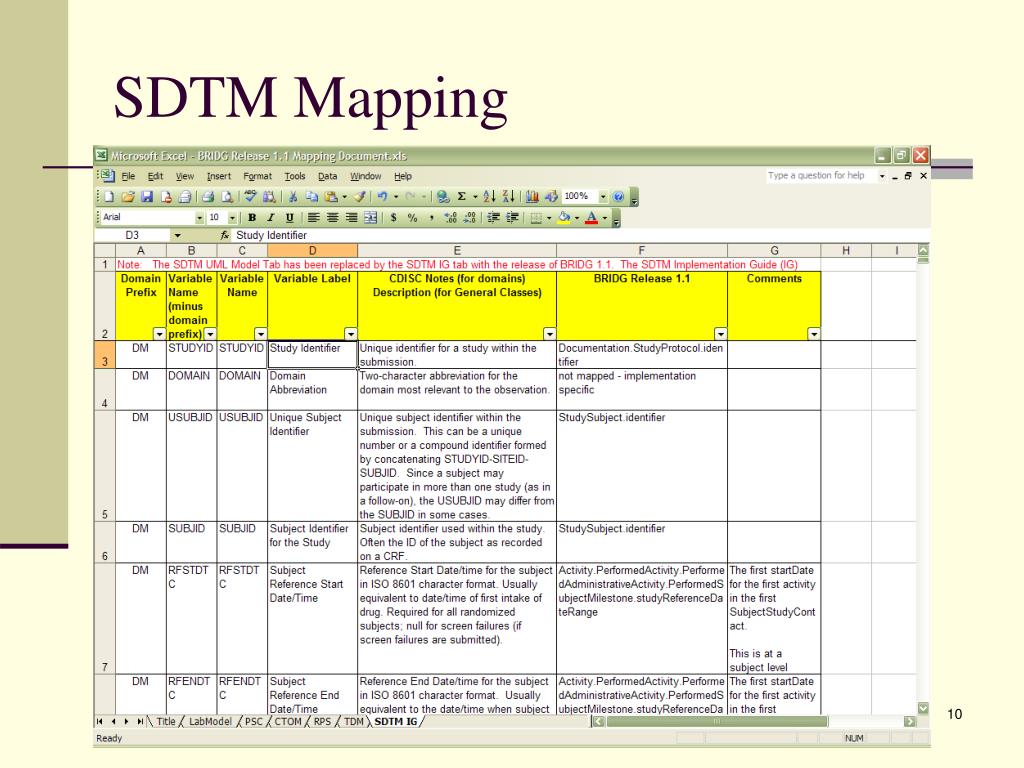Open the Insert menu

pyautogui.click(x=219, y=176)
